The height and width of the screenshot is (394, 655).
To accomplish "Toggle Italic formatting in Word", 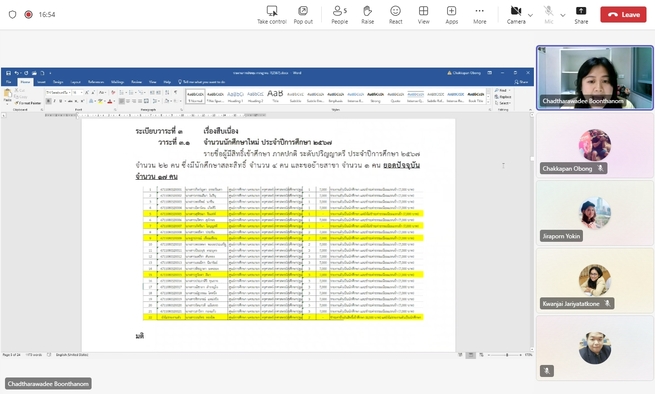I will coord(54,101).
